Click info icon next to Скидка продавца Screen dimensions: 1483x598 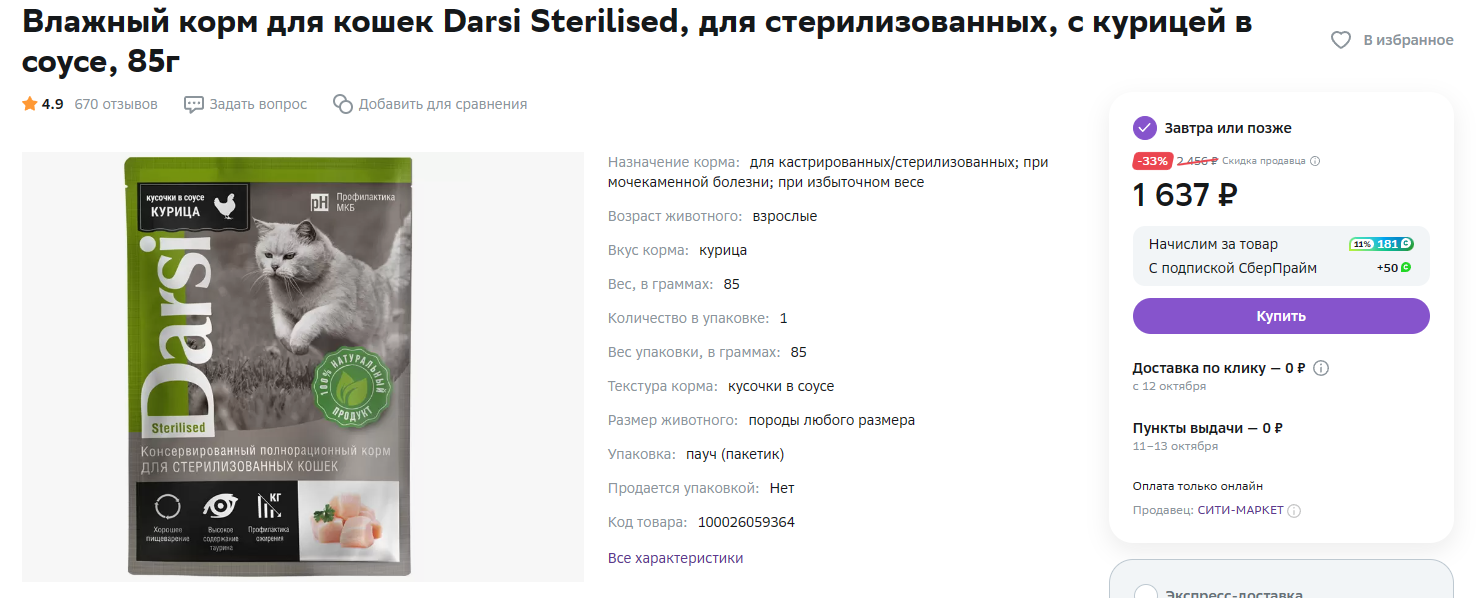(1315, 161)
